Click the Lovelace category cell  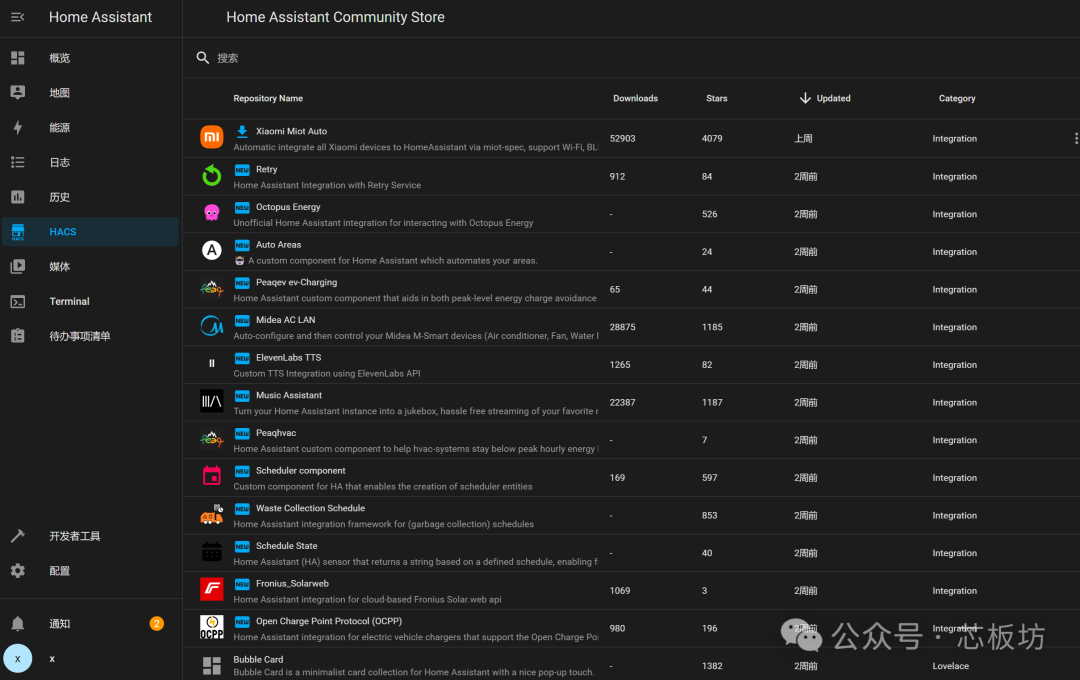(x=951, y=666)
